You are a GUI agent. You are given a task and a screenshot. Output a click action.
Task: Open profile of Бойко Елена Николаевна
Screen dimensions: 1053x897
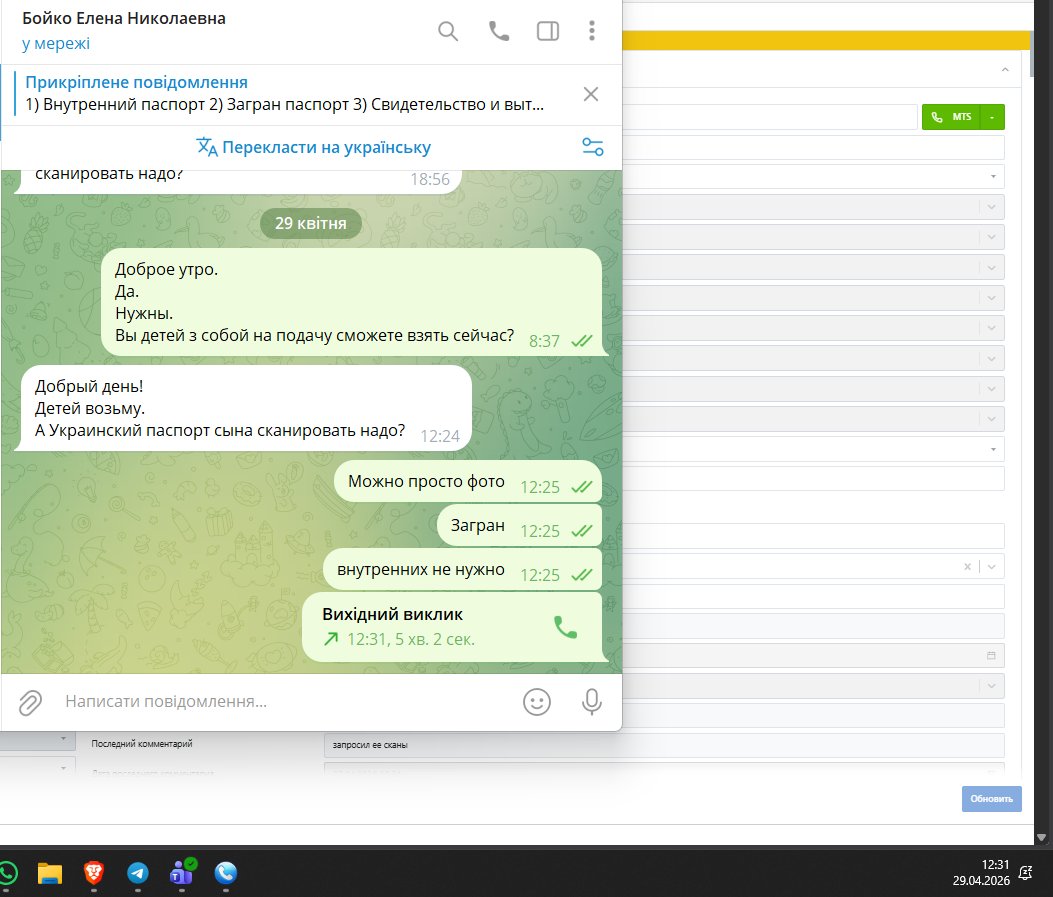point(124,19)
